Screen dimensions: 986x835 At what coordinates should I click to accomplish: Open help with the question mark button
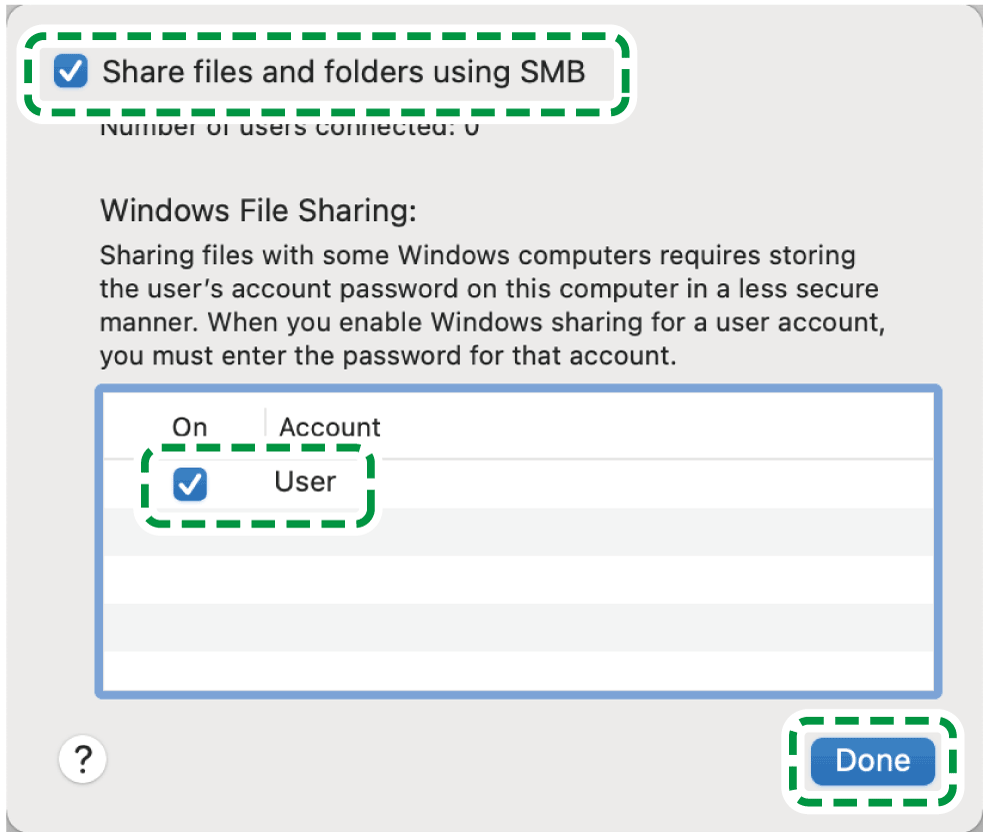point(83,760)
